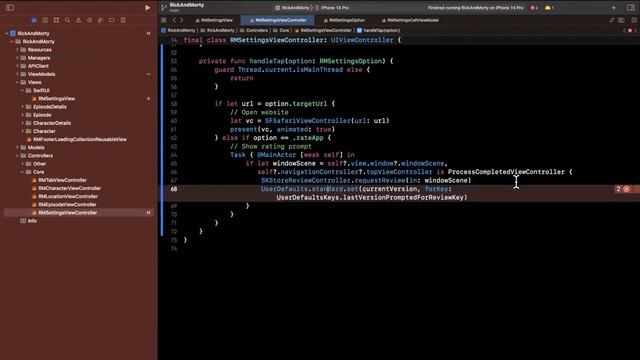Expand the Other folder
This screenshot has height=360, width=640.
point(22,164)
